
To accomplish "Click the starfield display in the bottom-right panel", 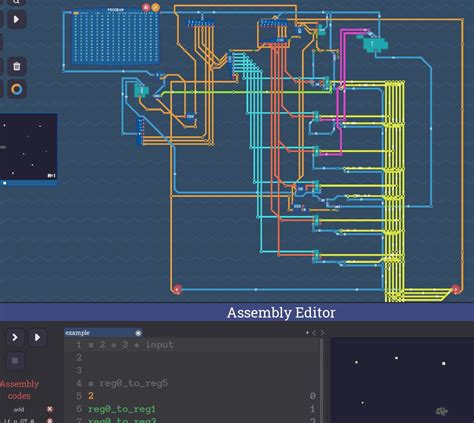I will point(402,380).
